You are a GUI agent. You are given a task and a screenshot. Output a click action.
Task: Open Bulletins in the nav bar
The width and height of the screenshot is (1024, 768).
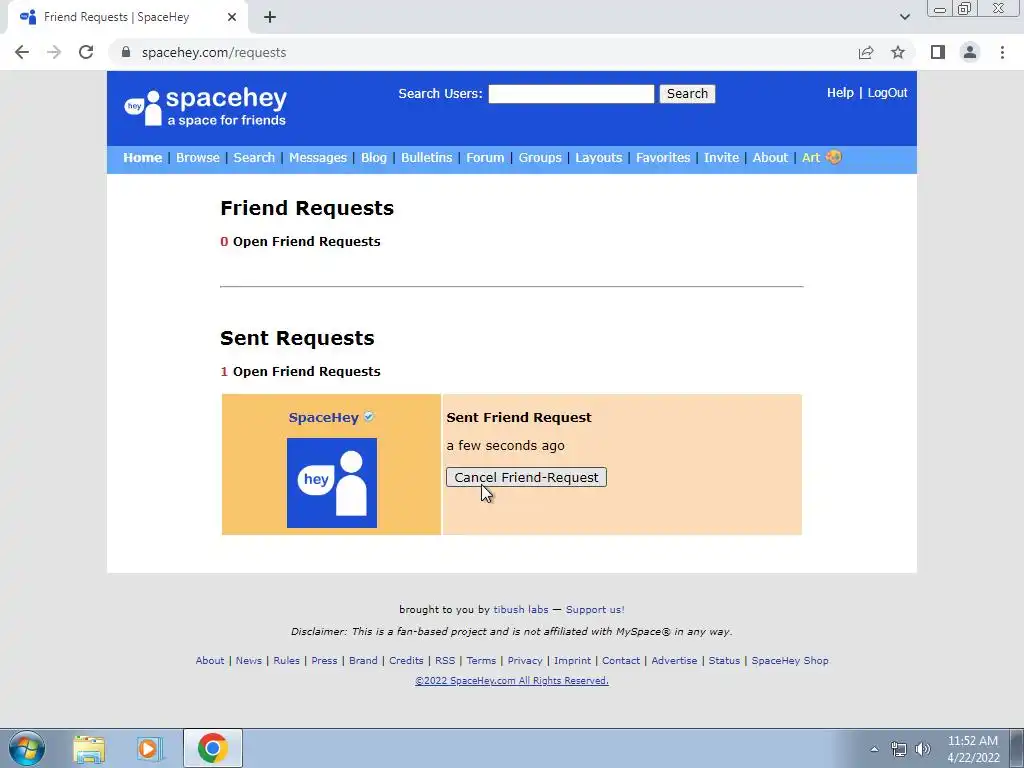[x=426, y=157]
